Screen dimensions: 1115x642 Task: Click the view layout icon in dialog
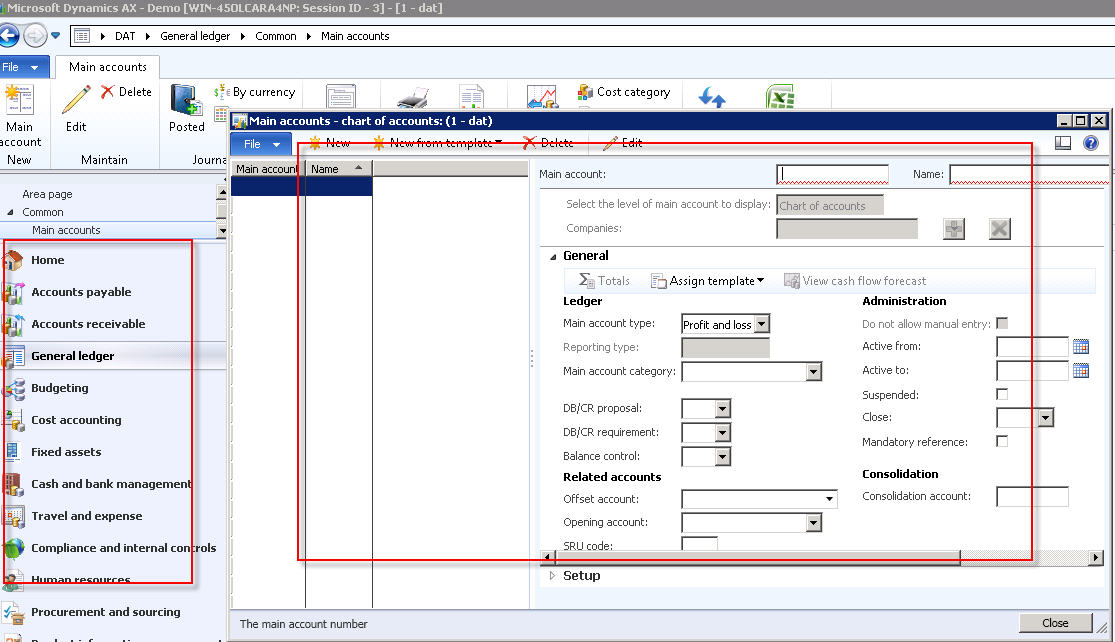(1062, 143)
